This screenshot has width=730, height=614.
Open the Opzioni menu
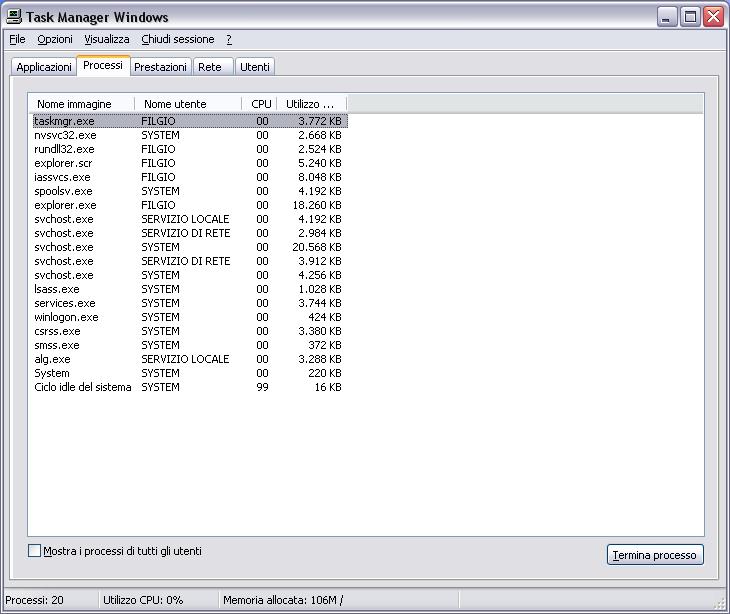[55, 40]
